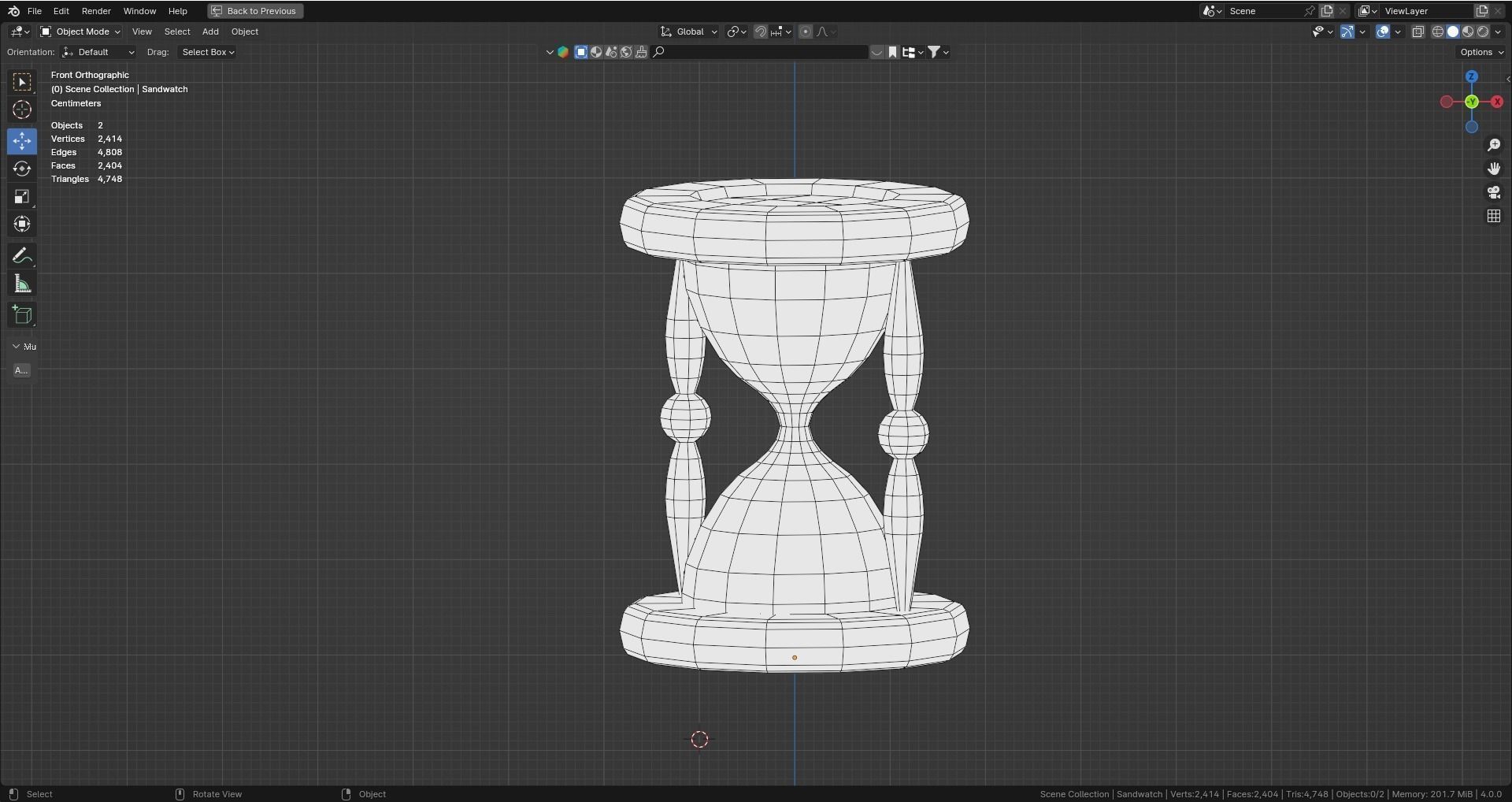Select the Move tool
Screen dimensions: 1512x802
(x=22, y=141)
